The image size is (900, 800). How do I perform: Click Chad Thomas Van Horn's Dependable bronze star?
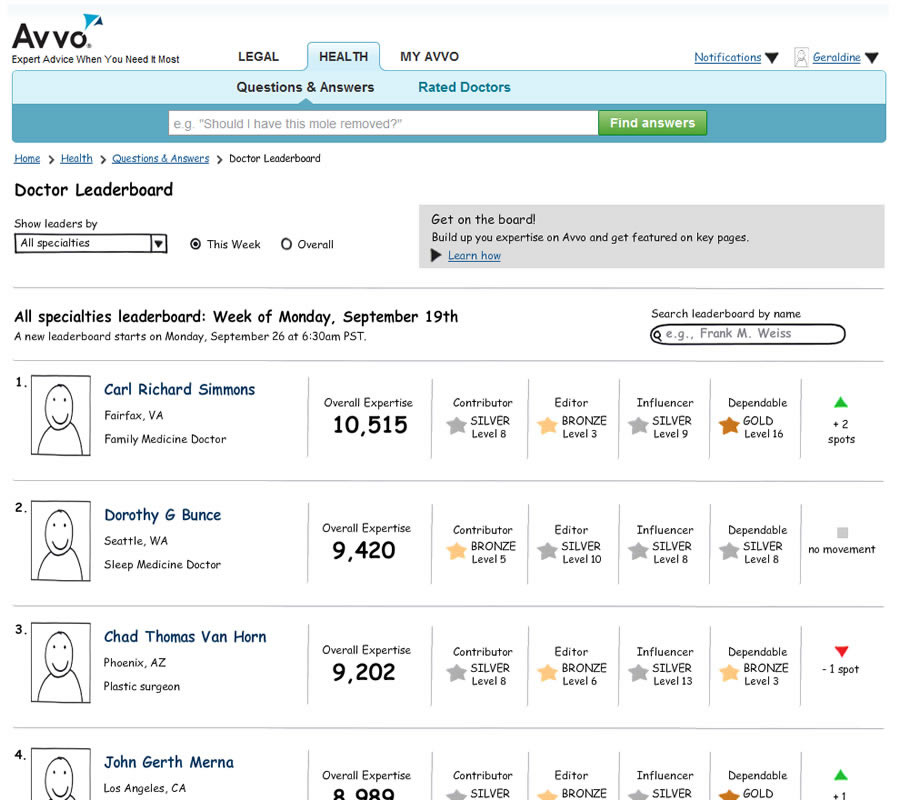(x=729, y=673)
